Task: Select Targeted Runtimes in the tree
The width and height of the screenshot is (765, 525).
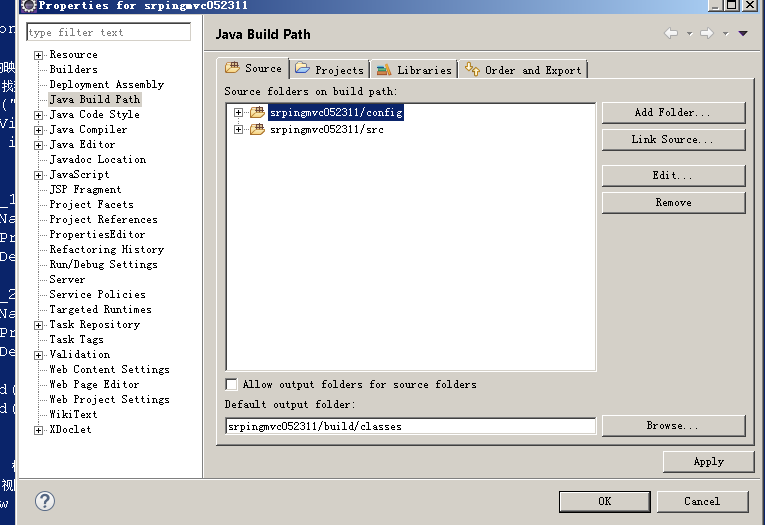Action: [x=101, y=309]
